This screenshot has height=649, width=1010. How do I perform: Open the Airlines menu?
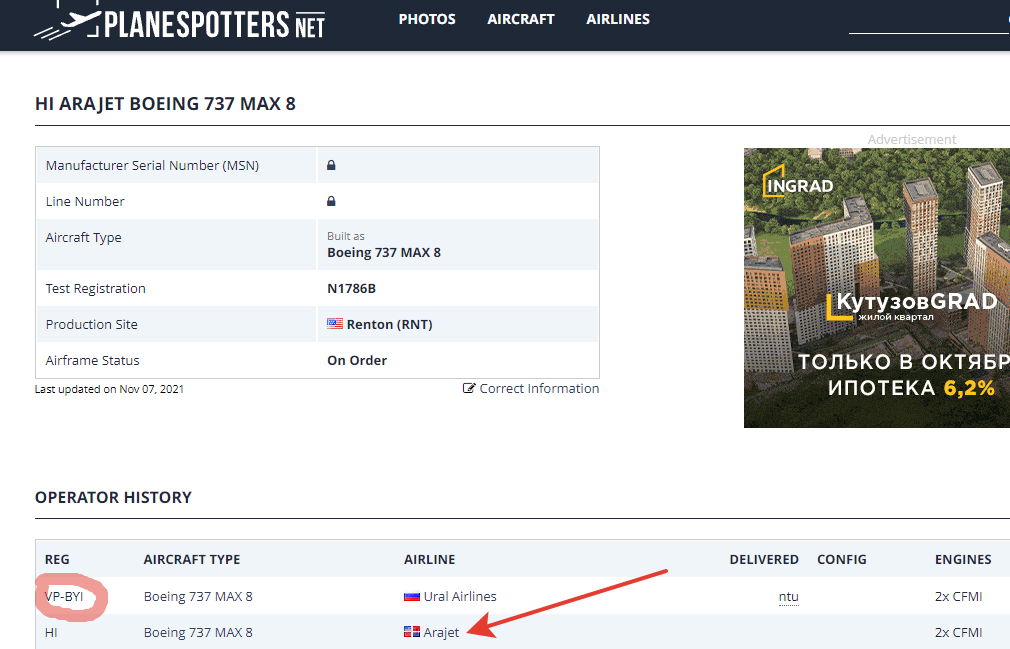coord(618,19)
